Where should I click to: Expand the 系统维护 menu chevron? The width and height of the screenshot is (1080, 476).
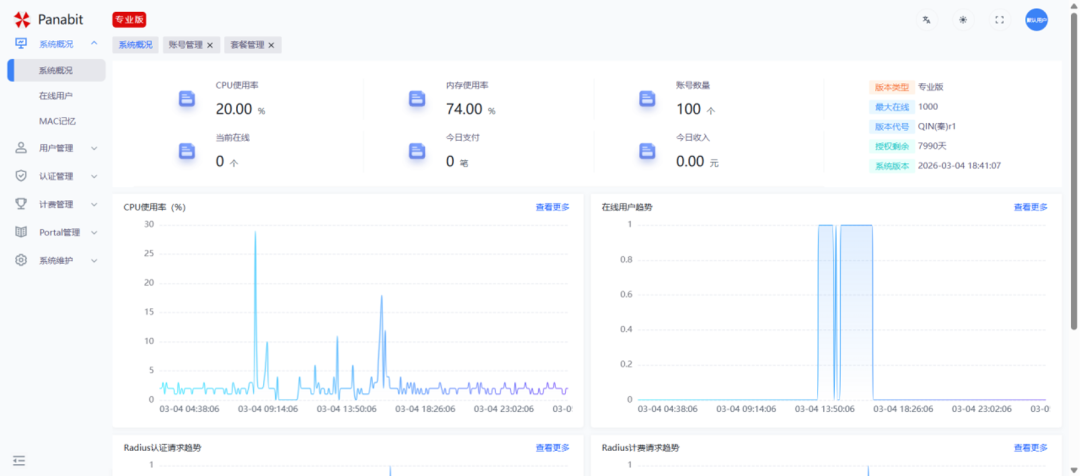pyautogui.click(x=94, y=260)
